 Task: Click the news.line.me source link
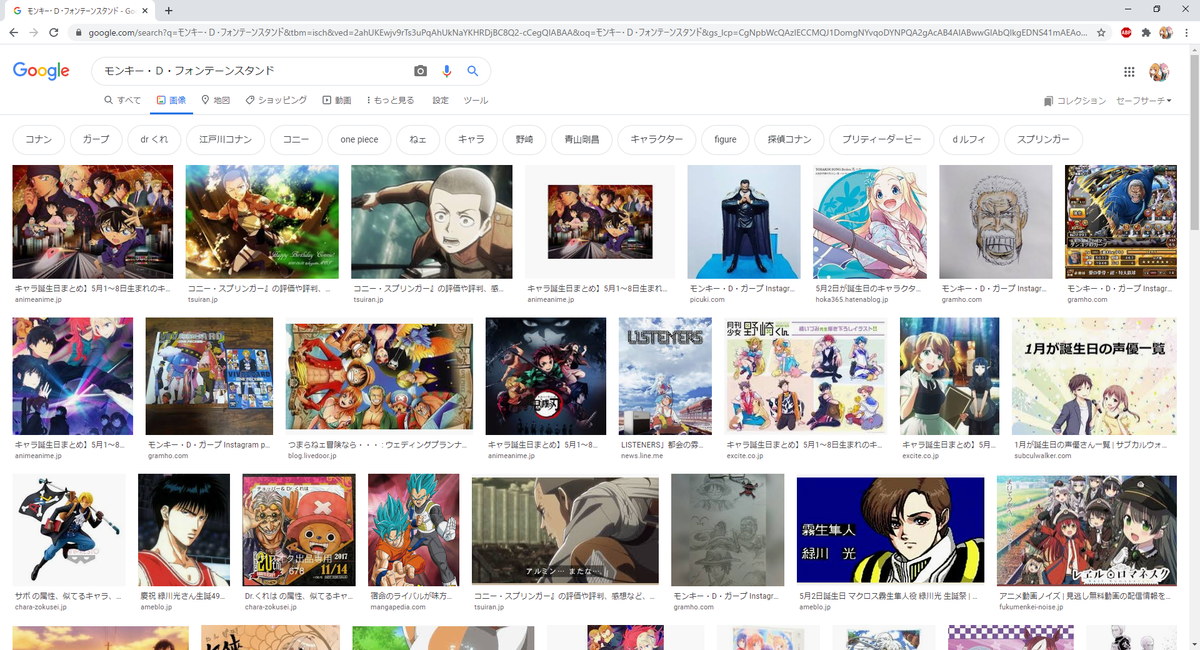[x=641, y=455]
